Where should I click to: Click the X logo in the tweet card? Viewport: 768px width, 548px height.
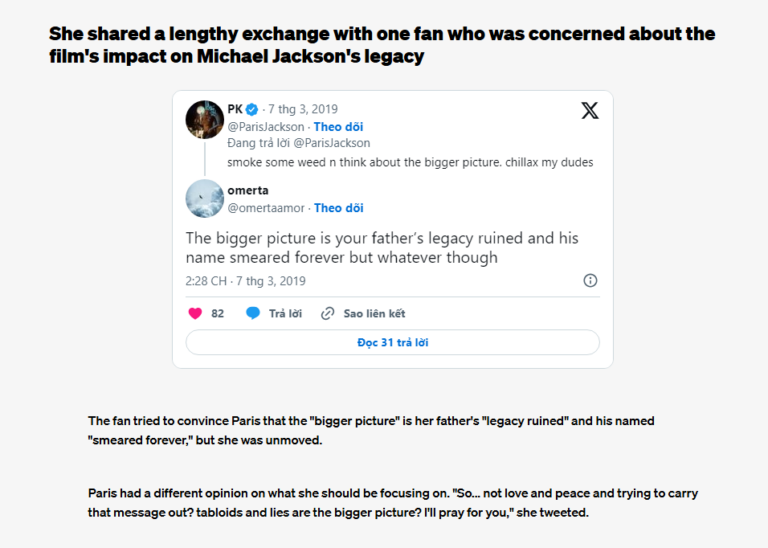tap(590, 111)
